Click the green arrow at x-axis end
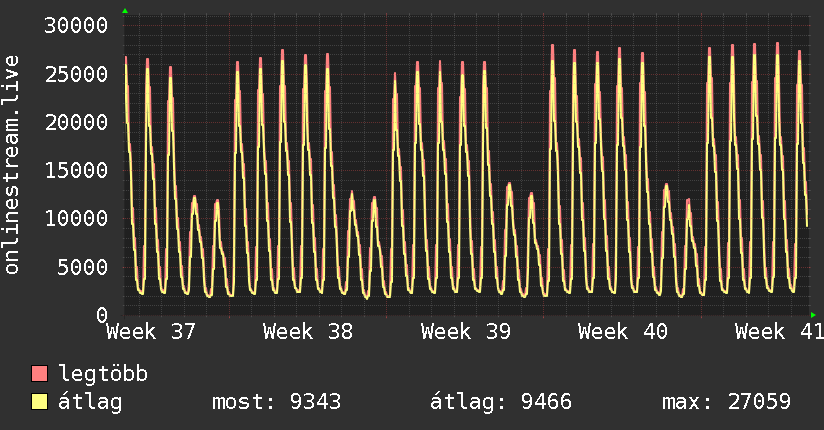Viewport: 824px width, 430px height. pyautogui.click(x=813, y=315)
